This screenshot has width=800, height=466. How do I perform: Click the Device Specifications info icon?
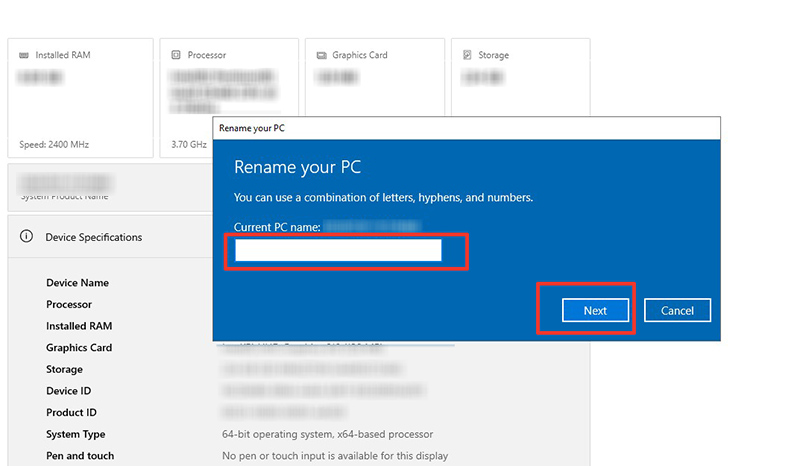(26, 236)
